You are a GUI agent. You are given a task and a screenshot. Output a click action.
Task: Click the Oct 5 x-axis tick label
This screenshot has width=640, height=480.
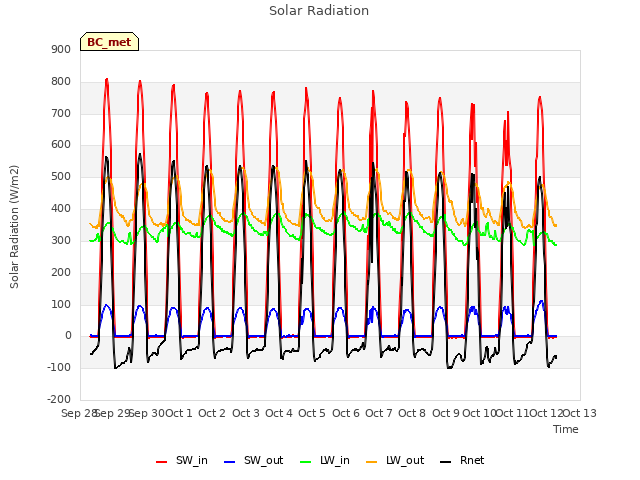coord(312,413)
